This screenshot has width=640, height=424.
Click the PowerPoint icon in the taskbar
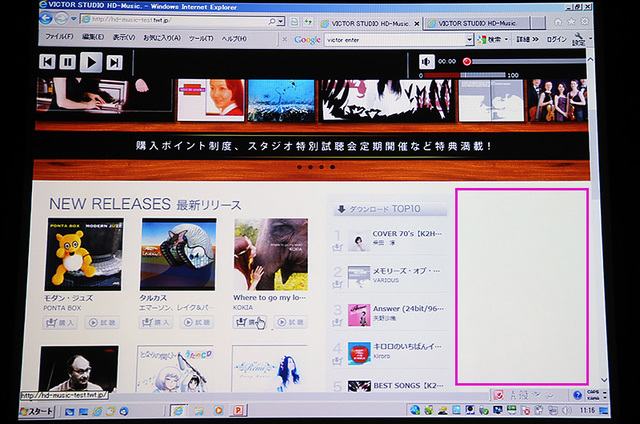pyautogui.click(x=238, y=410)
